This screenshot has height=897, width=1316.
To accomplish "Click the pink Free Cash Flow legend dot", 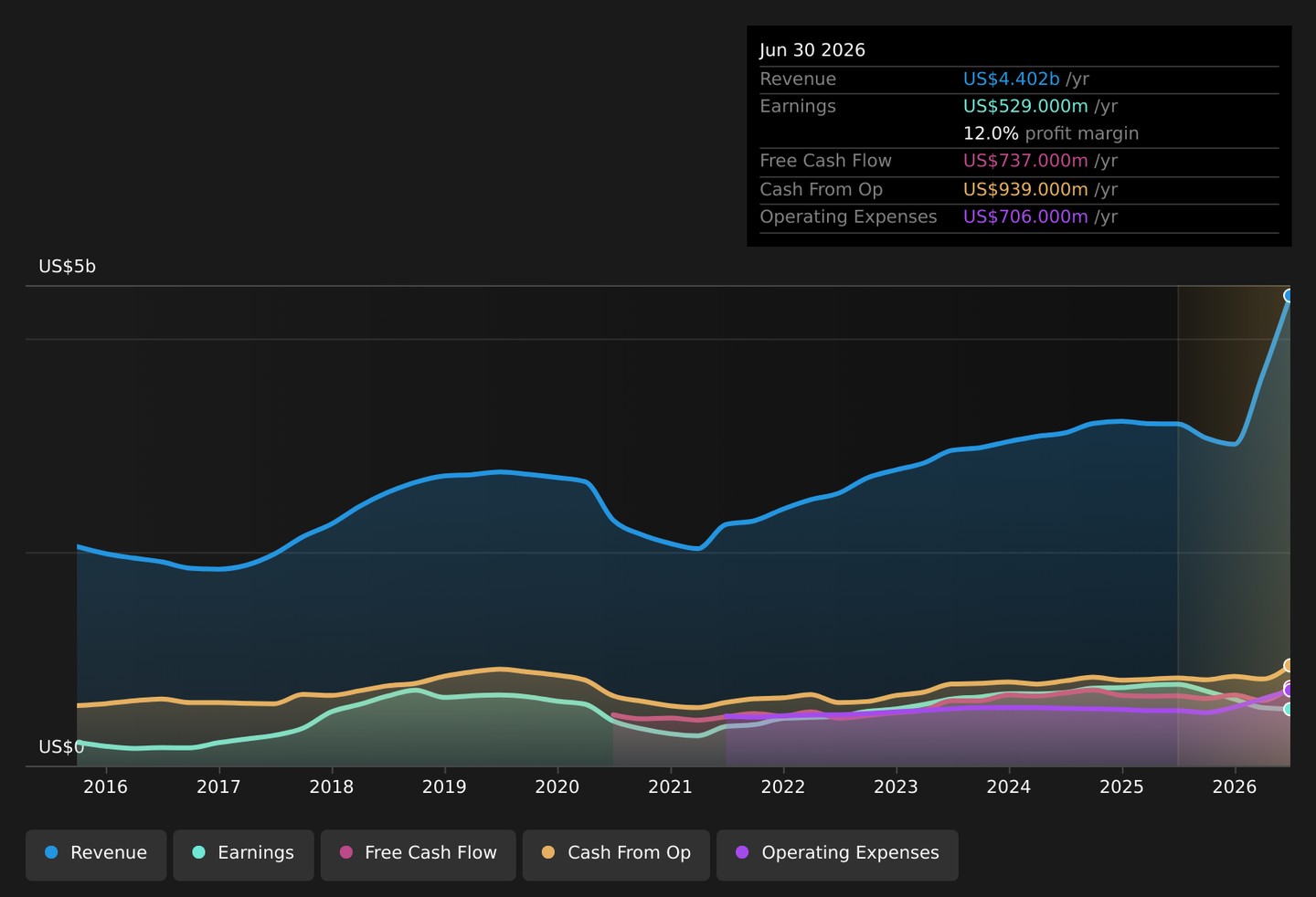I will pyautogui.click(x=346, y=852).
